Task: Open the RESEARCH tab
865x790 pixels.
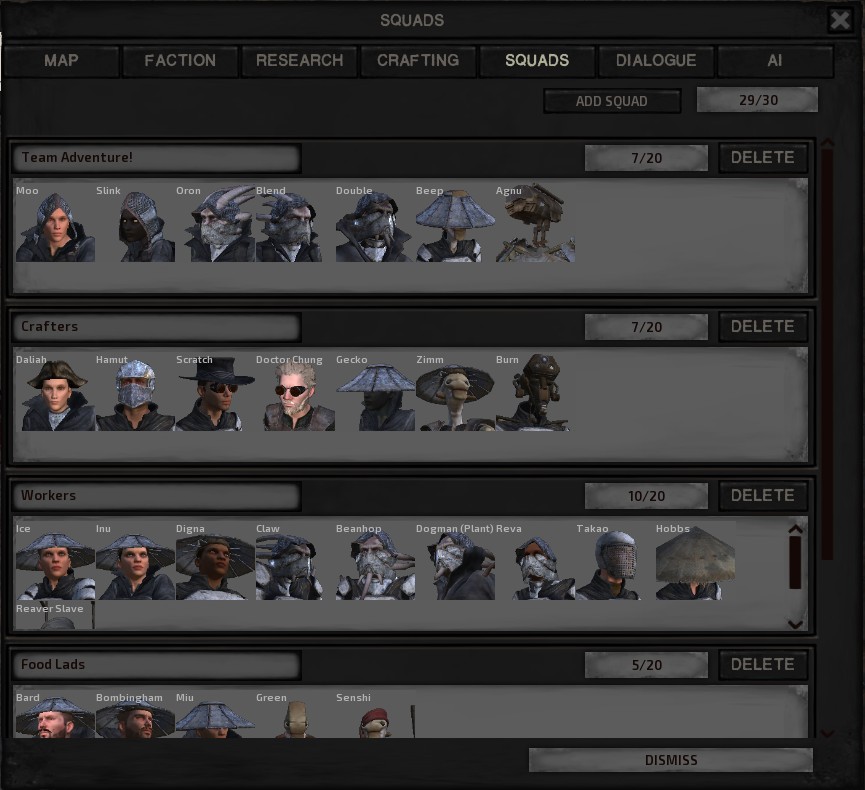Action: (x=300, y=61)
